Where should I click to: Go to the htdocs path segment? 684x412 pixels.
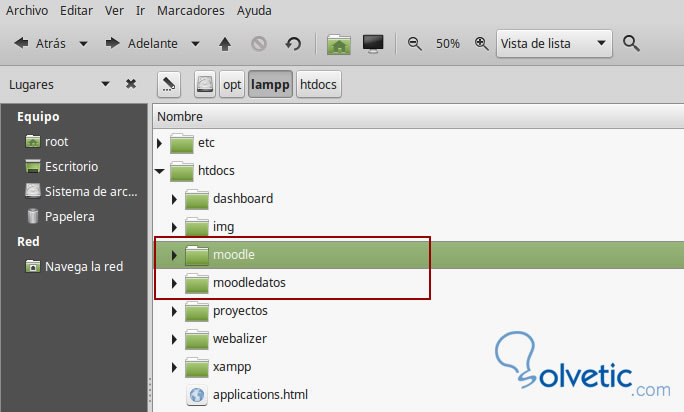[318, 84]
